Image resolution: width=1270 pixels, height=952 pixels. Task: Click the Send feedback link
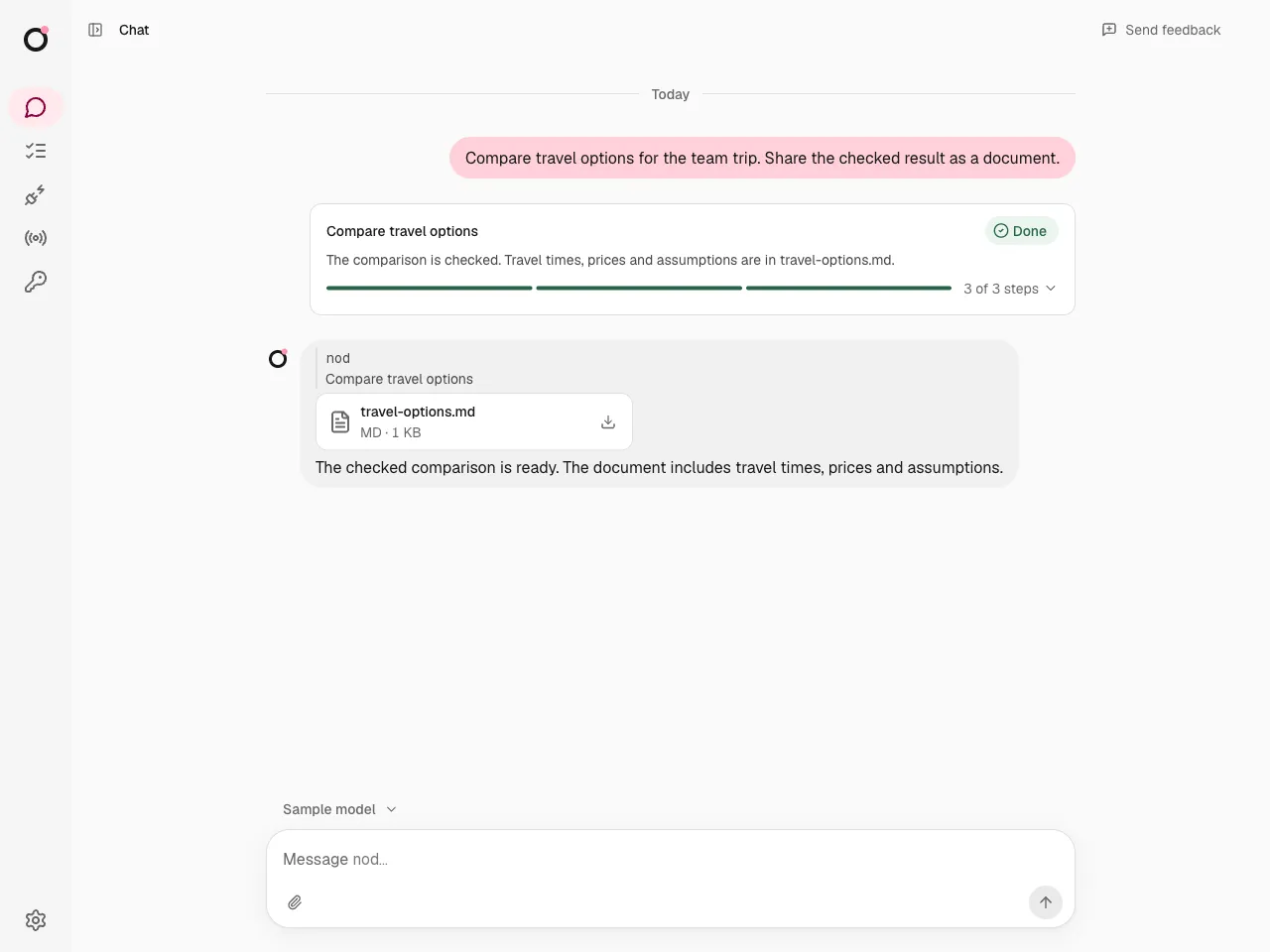1161,30
